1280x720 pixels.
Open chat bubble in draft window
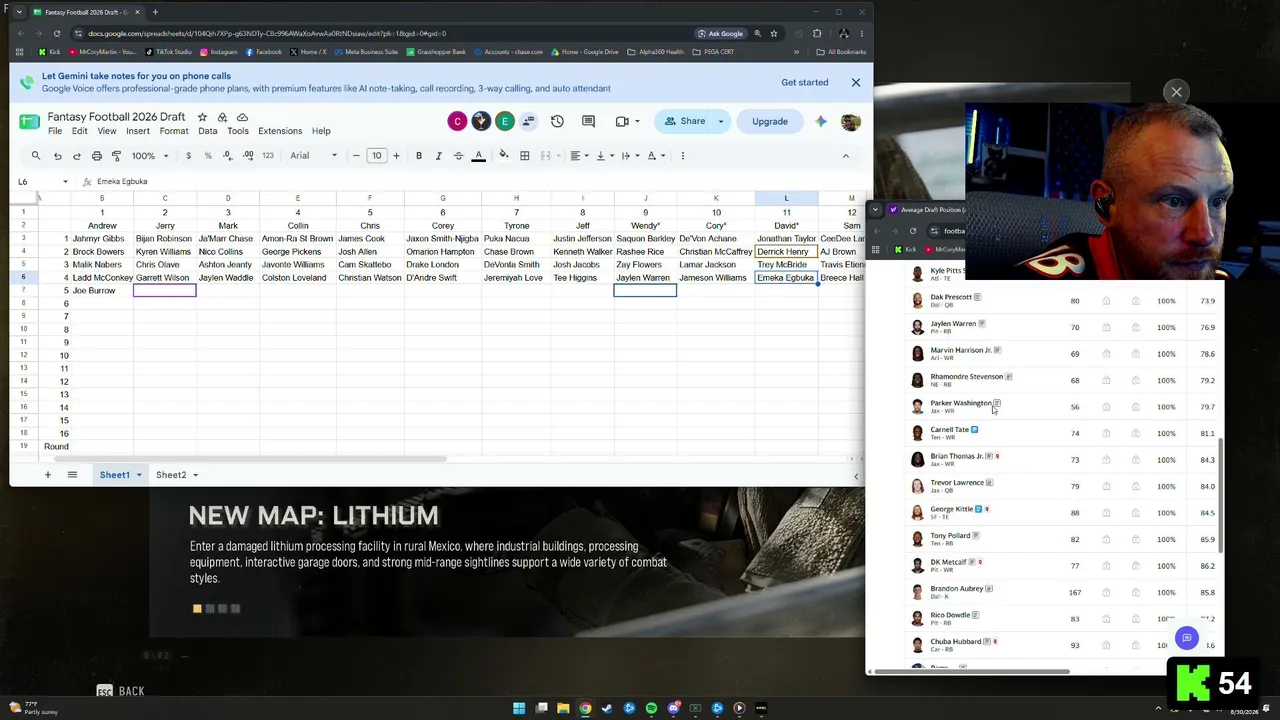point(1186,638)
